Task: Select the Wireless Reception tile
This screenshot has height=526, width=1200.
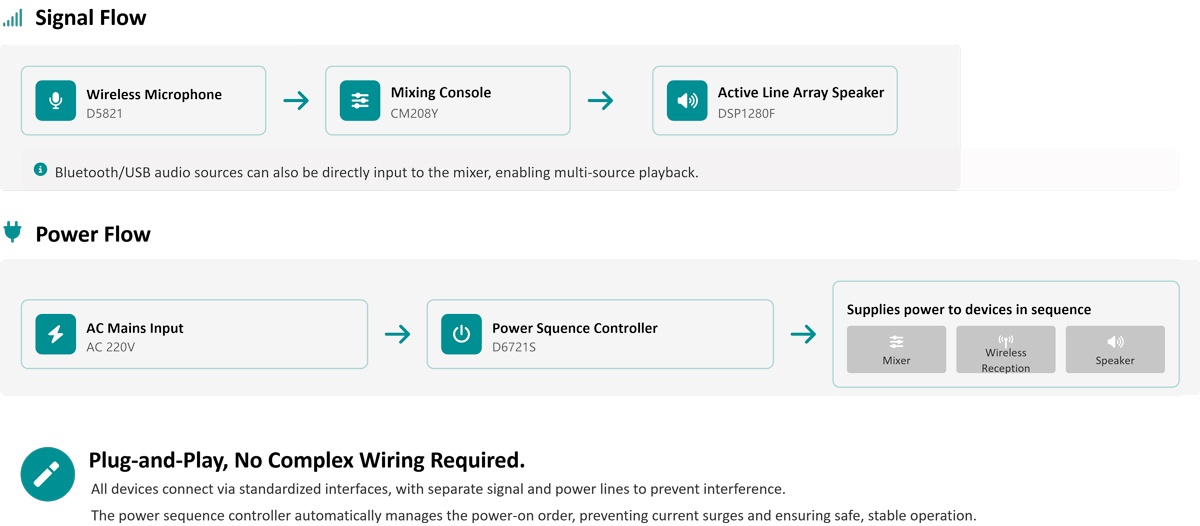Action: click(x=1006, y=350)
